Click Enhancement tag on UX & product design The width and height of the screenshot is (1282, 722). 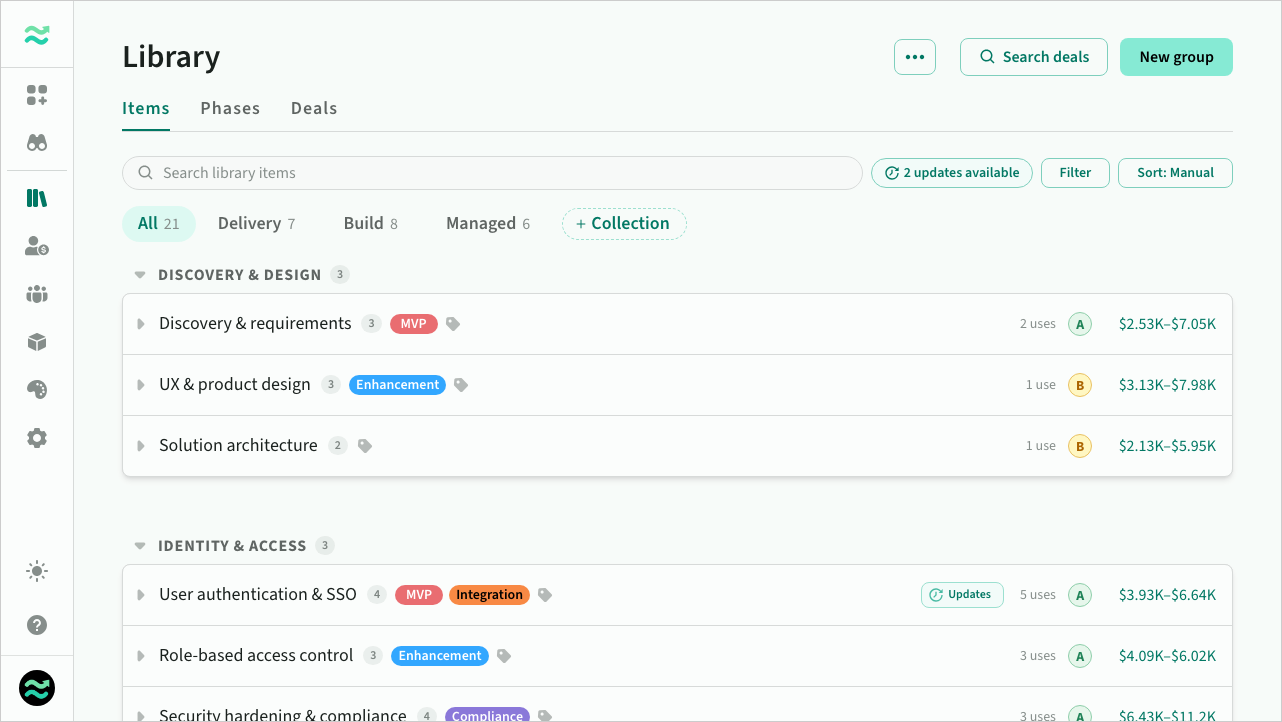tap(397, 385)
